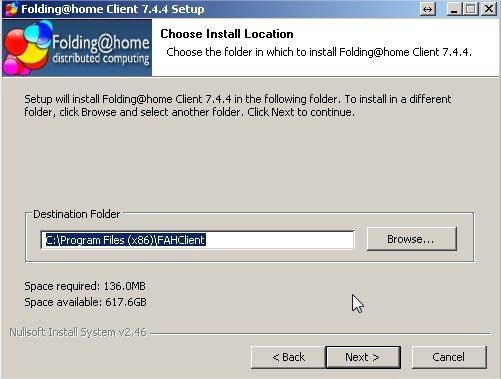Click 'Nullsoft Install System v2.46' text
Viewport: 501px width, 379px height.
pos(78,332)
